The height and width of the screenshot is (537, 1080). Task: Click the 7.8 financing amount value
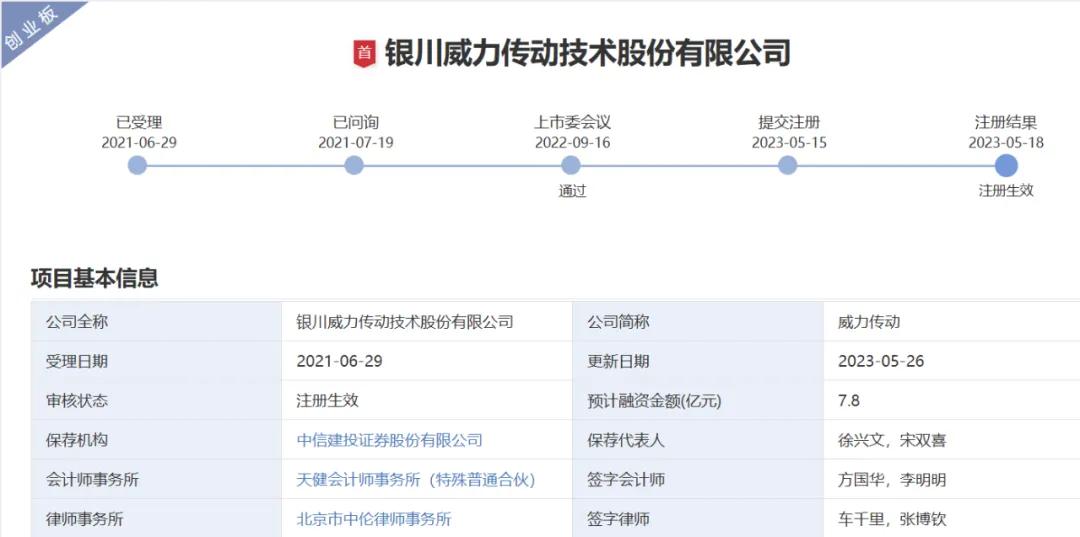[x=849, y=401]
